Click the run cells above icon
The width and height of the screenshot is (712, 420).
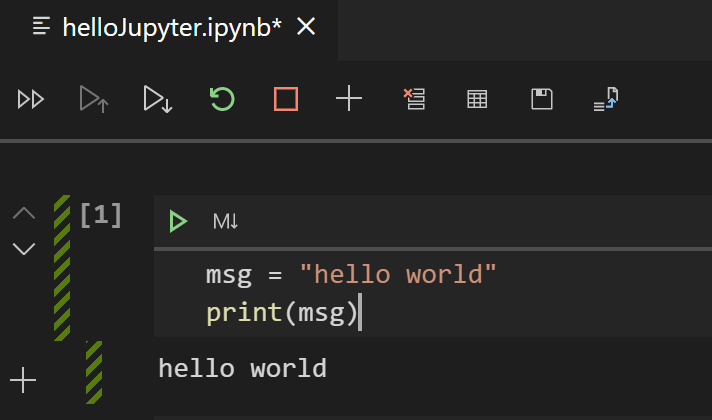[94, 99]
